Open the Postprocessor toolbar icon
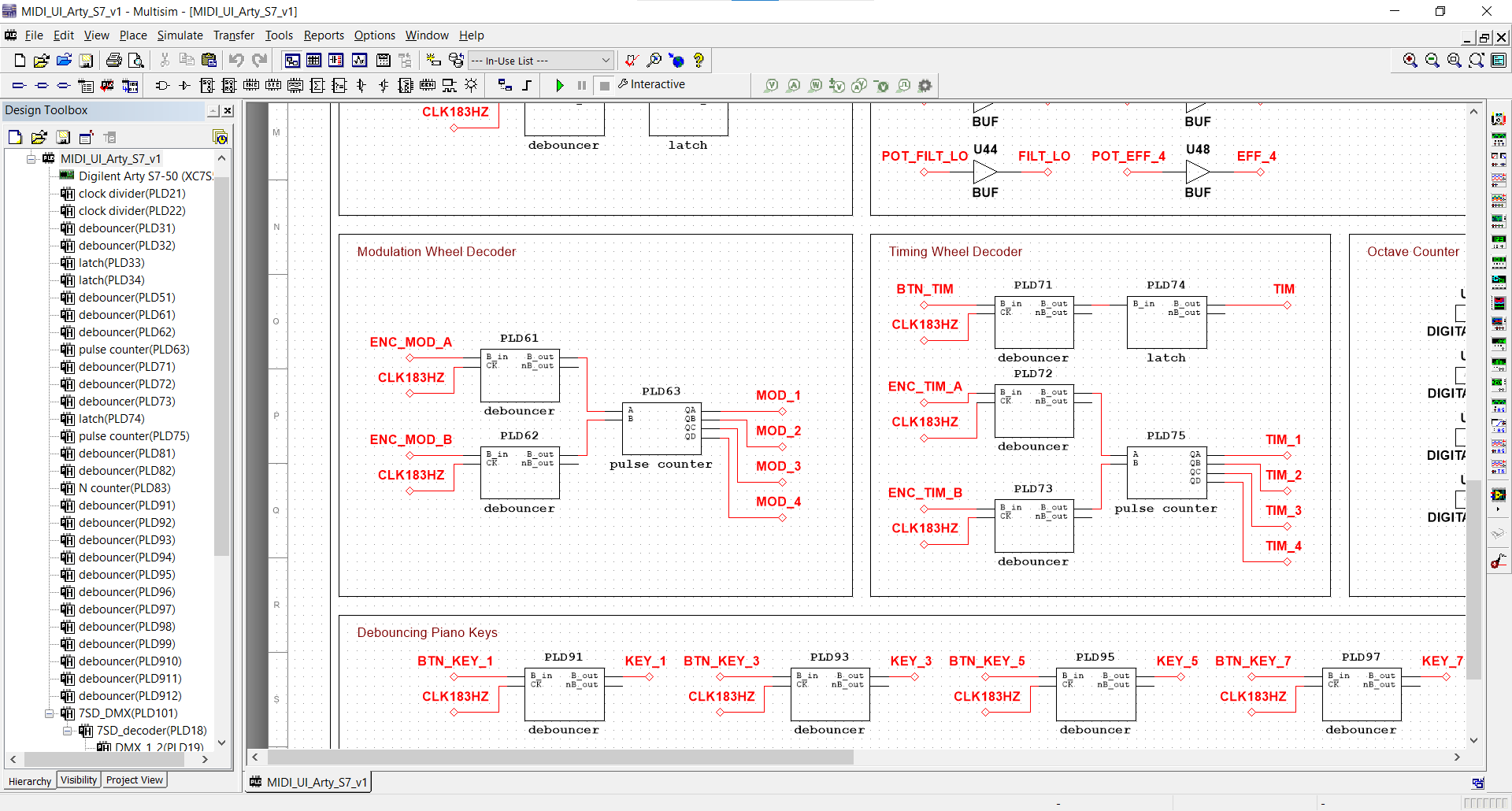 tap(384, 60)
